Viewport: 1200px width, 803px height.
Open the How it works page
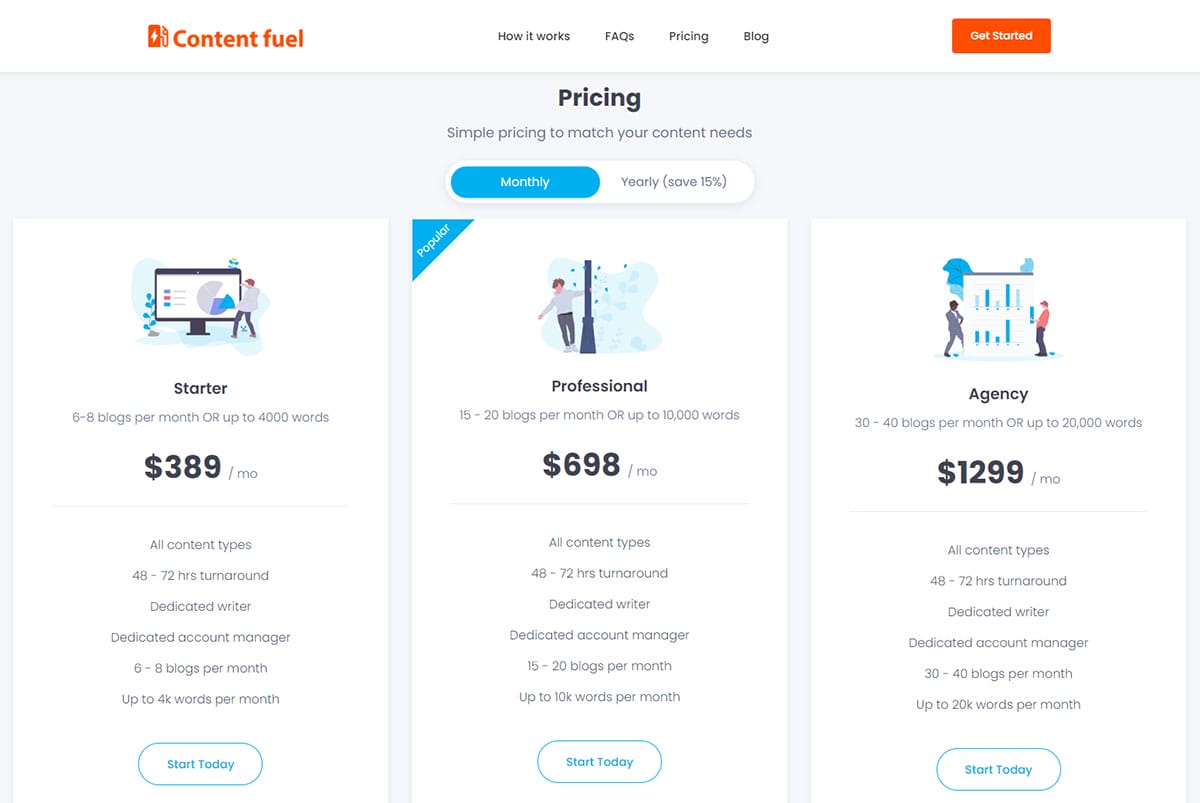[x=534, y=36]
